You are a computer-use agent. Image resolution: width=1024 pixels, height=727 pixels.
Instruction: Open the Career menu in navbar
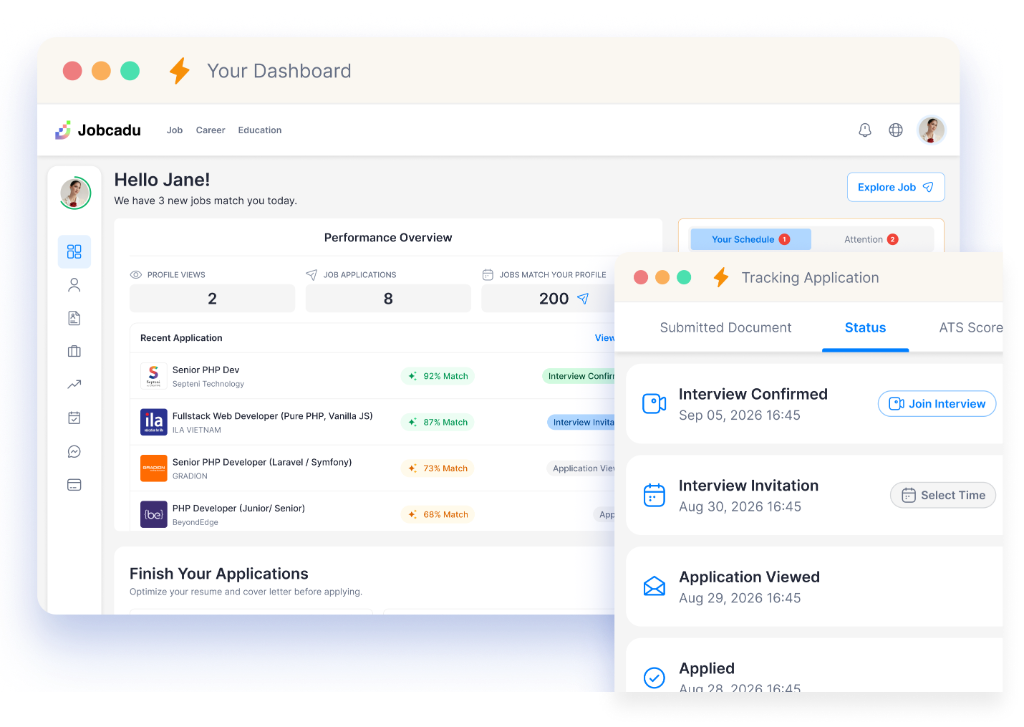[x=210, y=130]
